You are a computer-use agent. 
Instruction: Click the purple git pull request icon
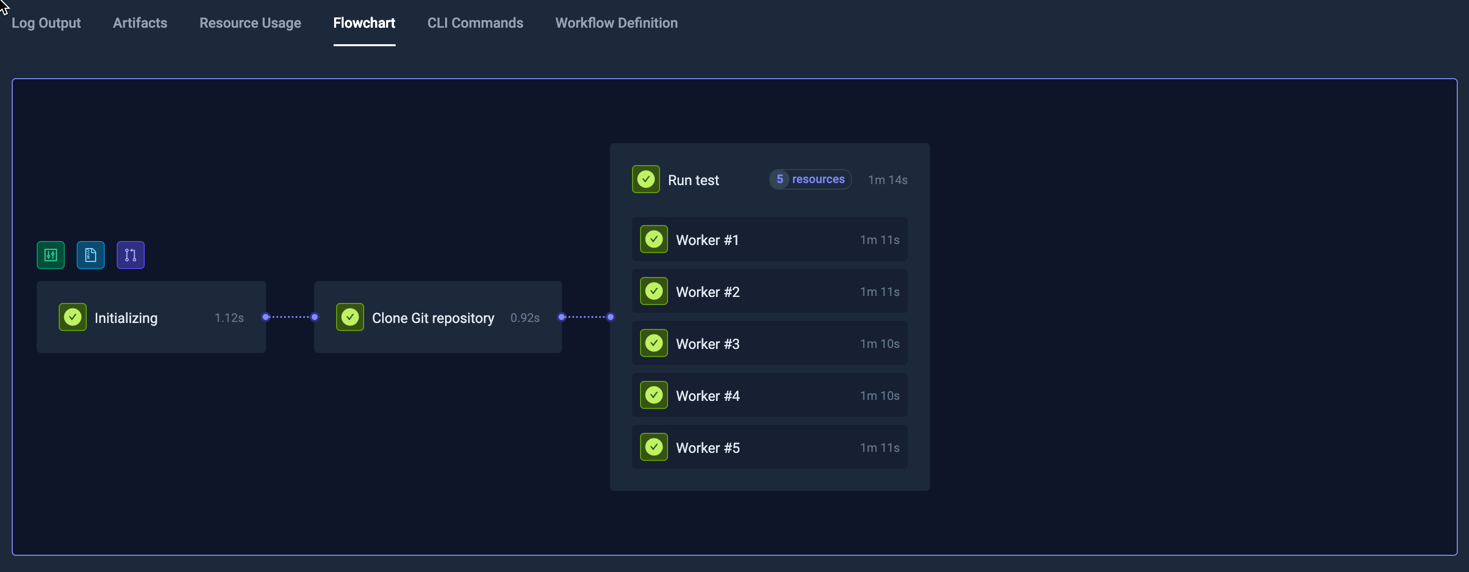pos(131,255)
